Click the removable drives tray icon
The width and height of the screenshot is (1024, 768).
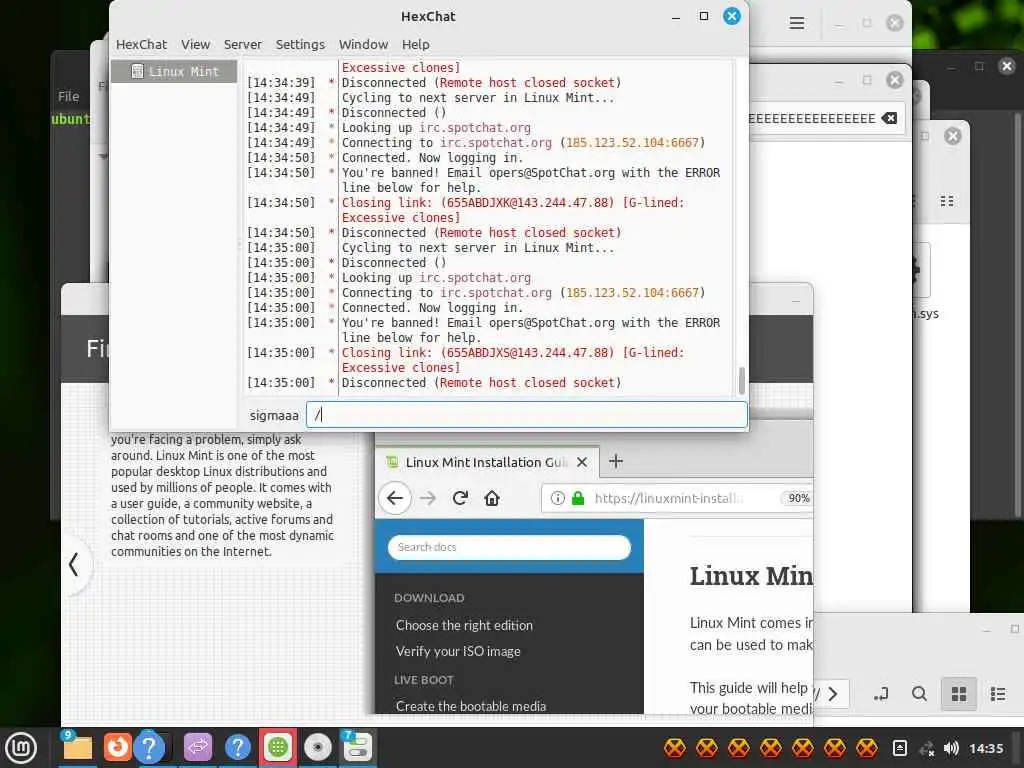(899, 748)
